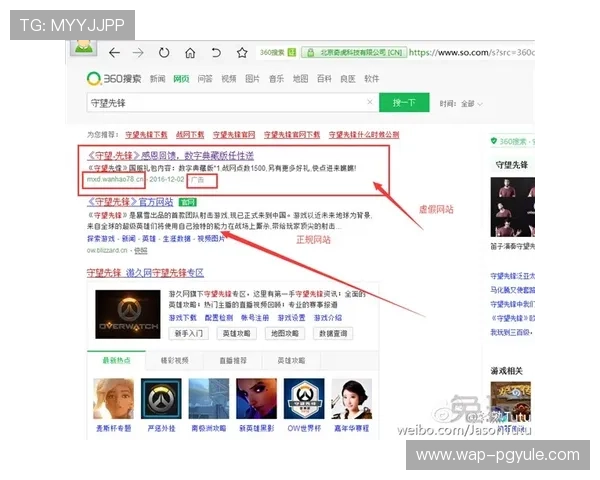600x480 pixels.
Task: Click the 游戏设置 link
Action: pos(292,318)
